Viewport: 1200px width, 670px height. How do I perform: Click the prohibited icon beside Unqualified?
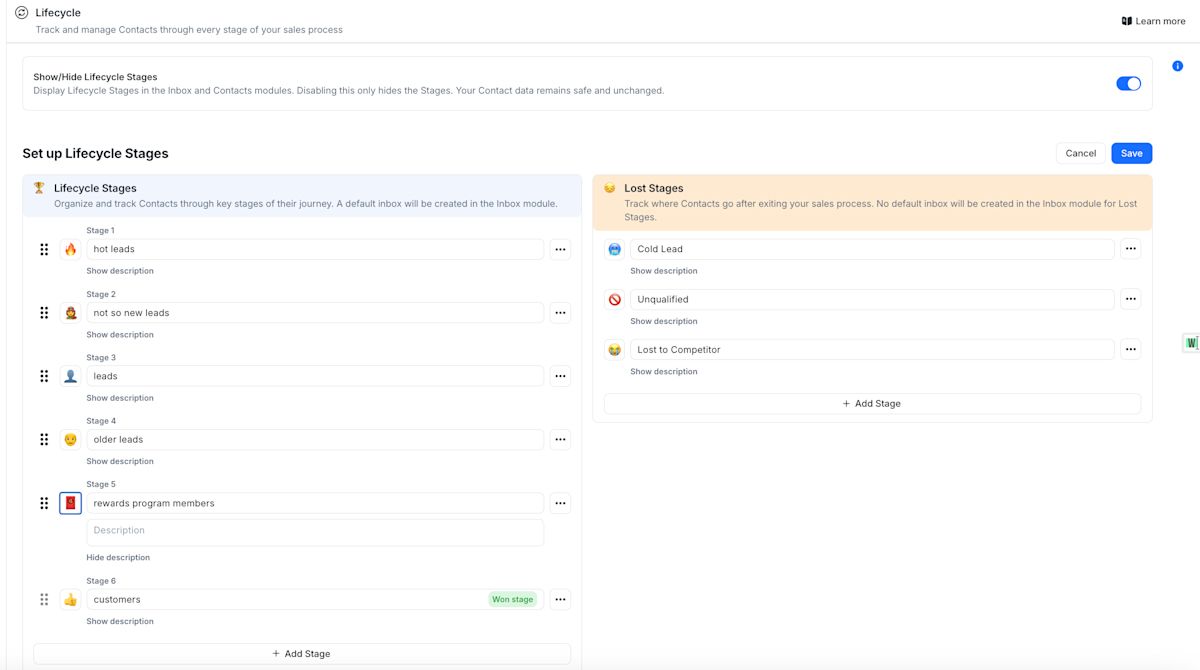[613, 298]
